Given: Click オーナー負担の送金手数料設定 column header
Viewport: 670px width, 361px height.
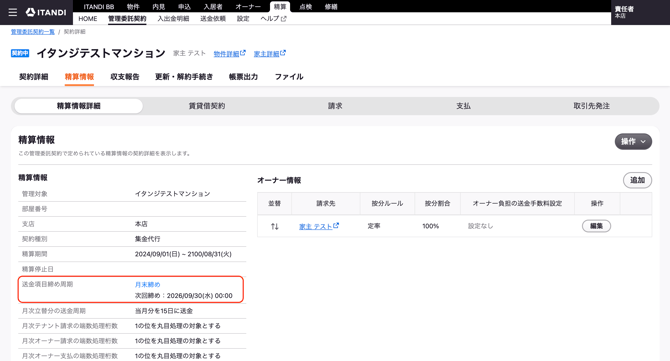Looking at the screenshot, I should pos(517,203).
